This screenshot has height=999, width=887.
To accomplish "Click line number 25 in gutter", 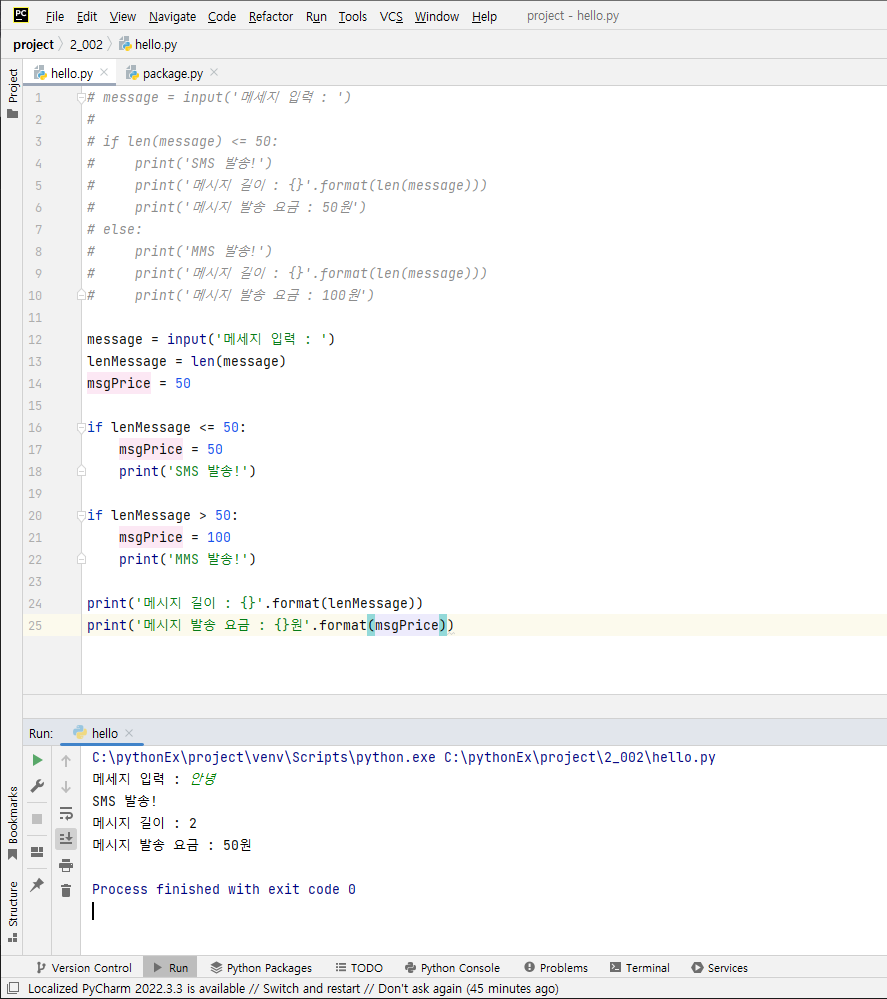I will [x=35, y=626].
